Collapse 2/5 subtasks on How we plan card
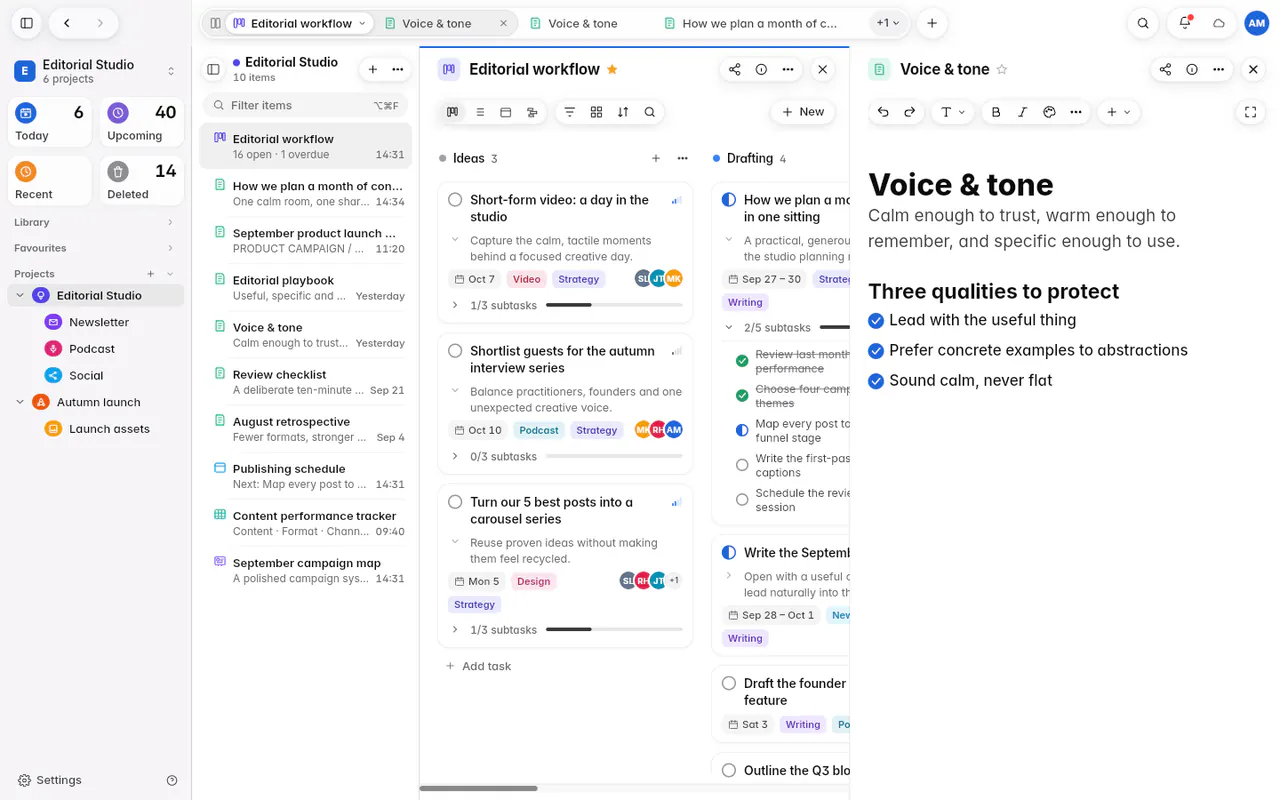Viewport: 1280px width, 800px height. tap(729, 327)
